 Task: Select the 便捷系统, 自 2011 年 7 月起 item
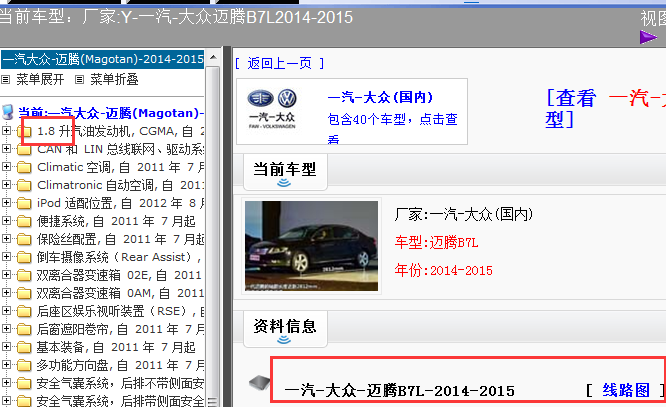point(116,221)
